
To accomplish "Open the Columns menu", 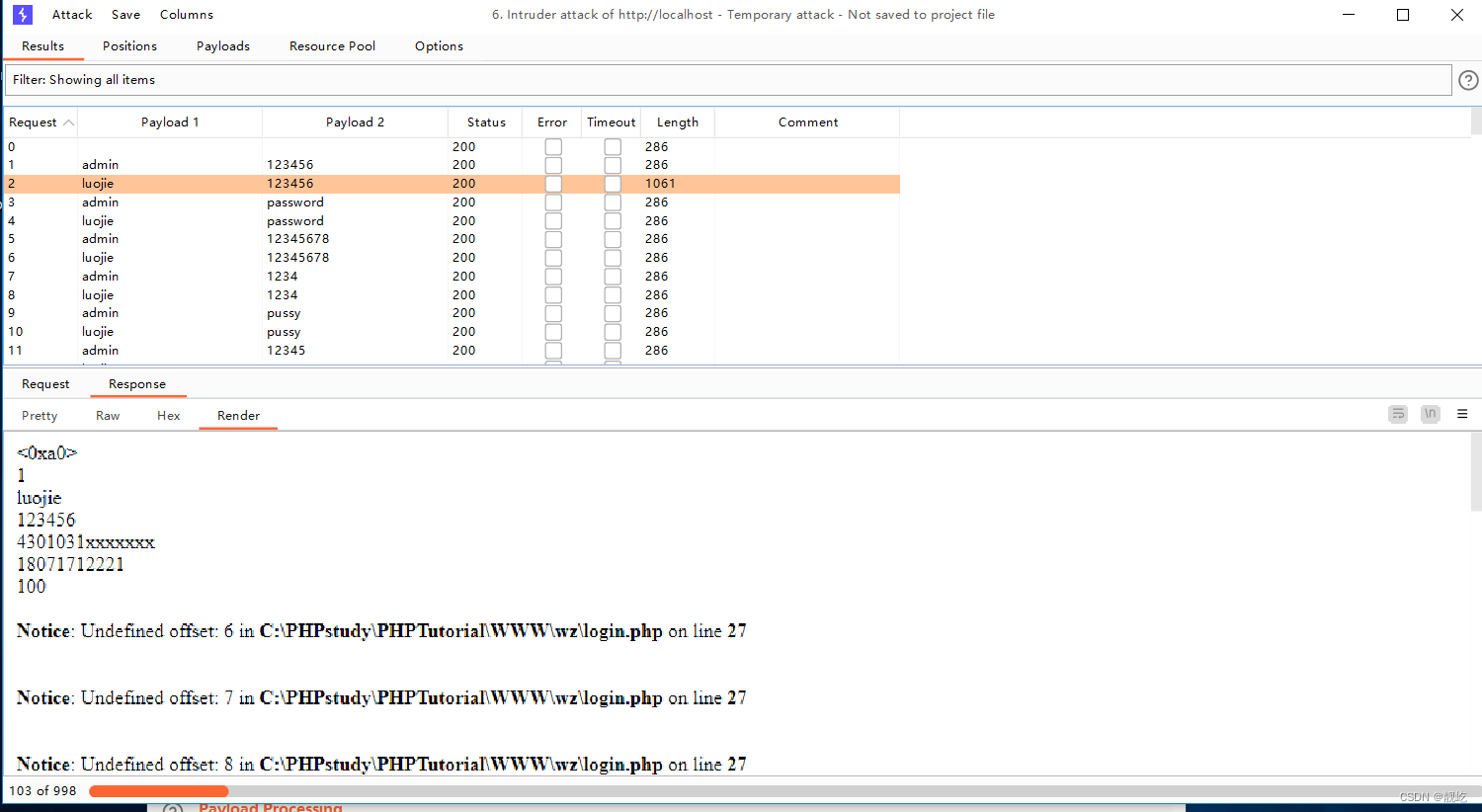I will tap(186, 14).
